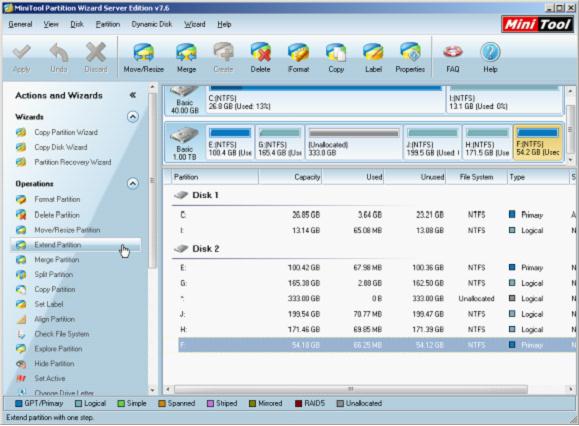Click the Capacity column header

tap(290, 177)
